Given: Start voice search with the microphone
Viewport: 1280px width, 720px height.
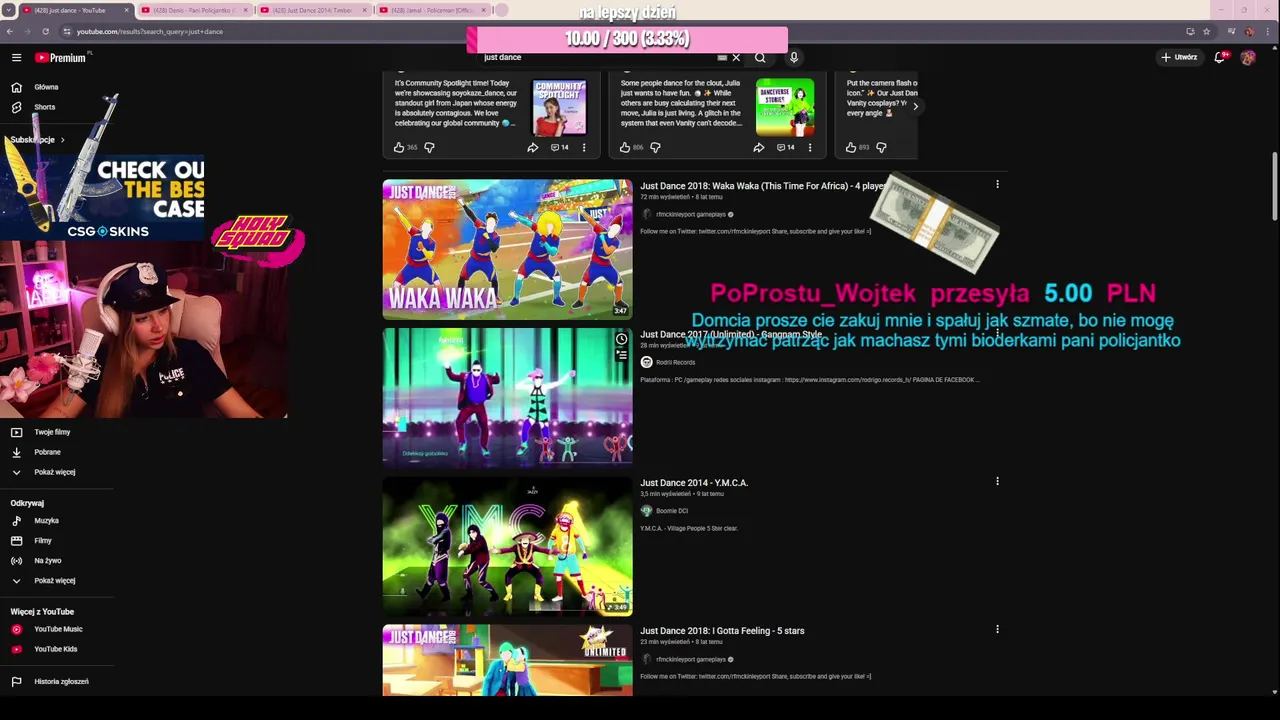Looking at the screenshot, I should [794, 58].
